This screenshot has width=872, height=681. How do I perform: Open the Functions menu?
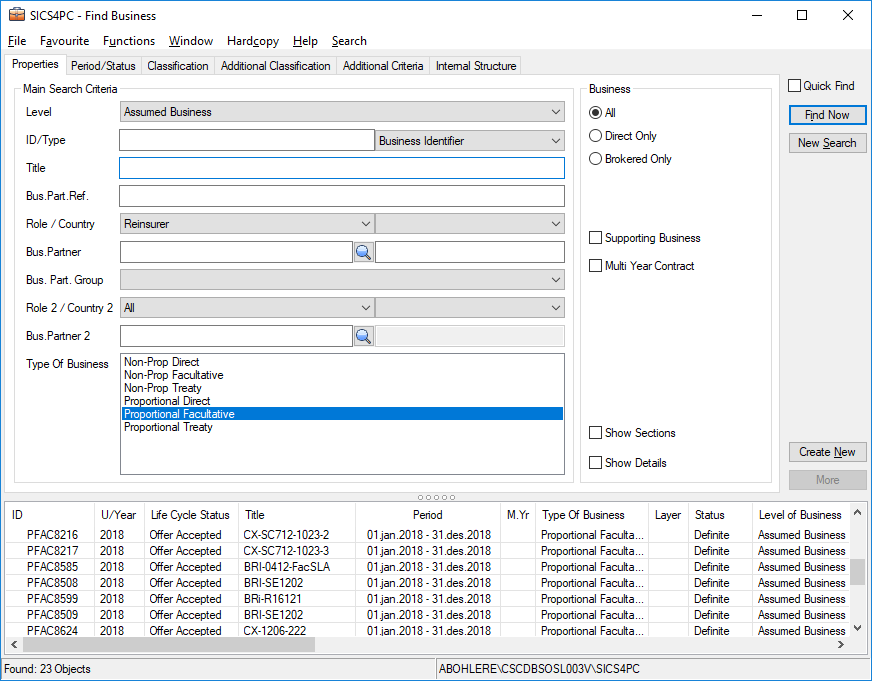point(129,41)
